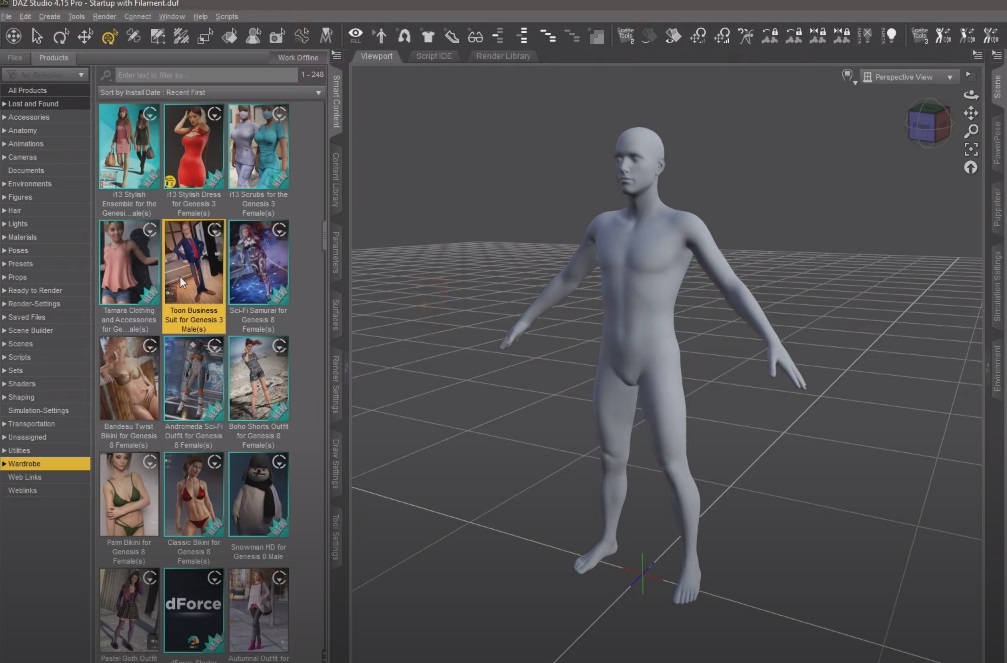Select All Products in category list
The width and height of the screenshot is (1007, 663).
click(45, 90)
